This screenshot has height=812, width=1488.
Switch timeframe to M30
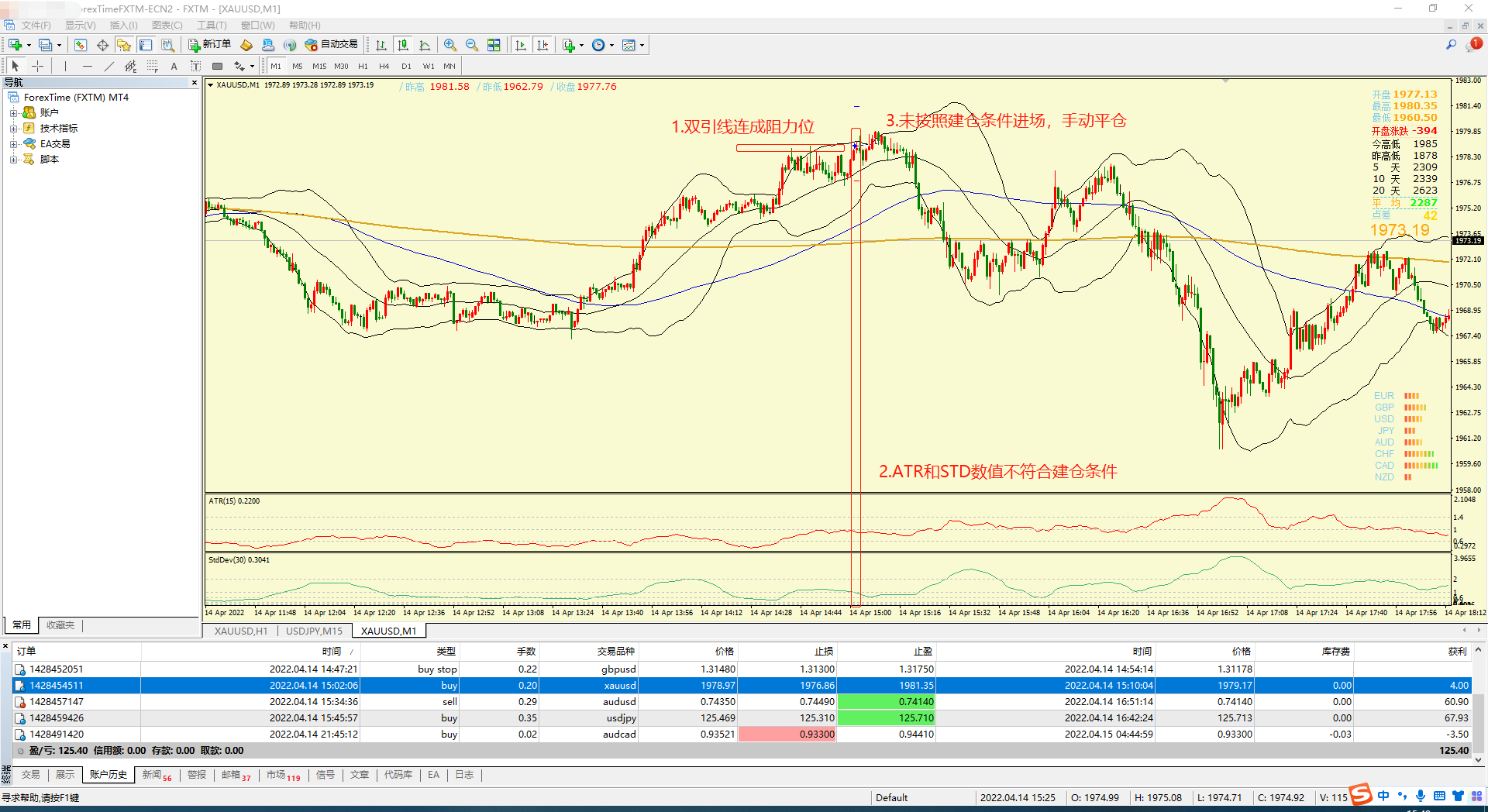[x=341, y=66]
